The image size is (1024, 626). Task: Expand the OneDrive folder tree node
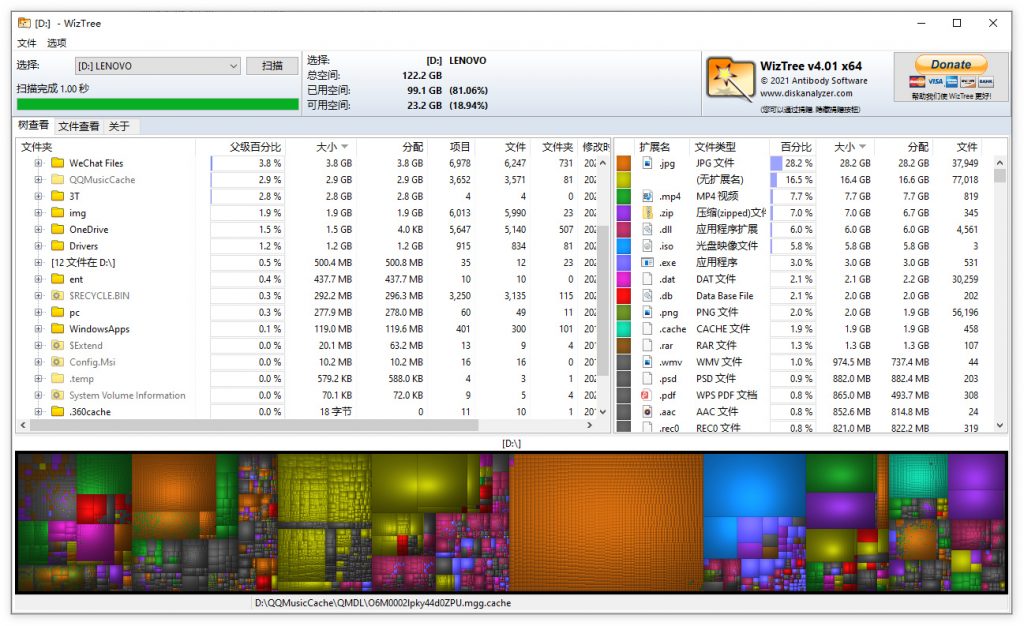click(39, 229)
